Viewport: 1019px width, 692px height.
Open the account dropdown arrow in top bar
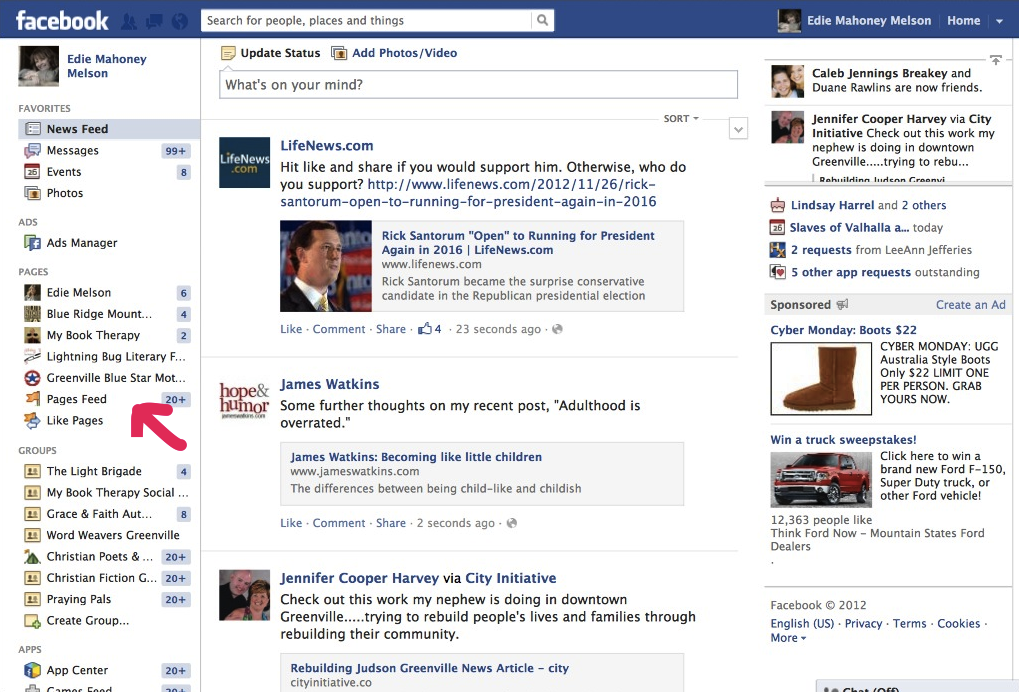point(1000,21)
